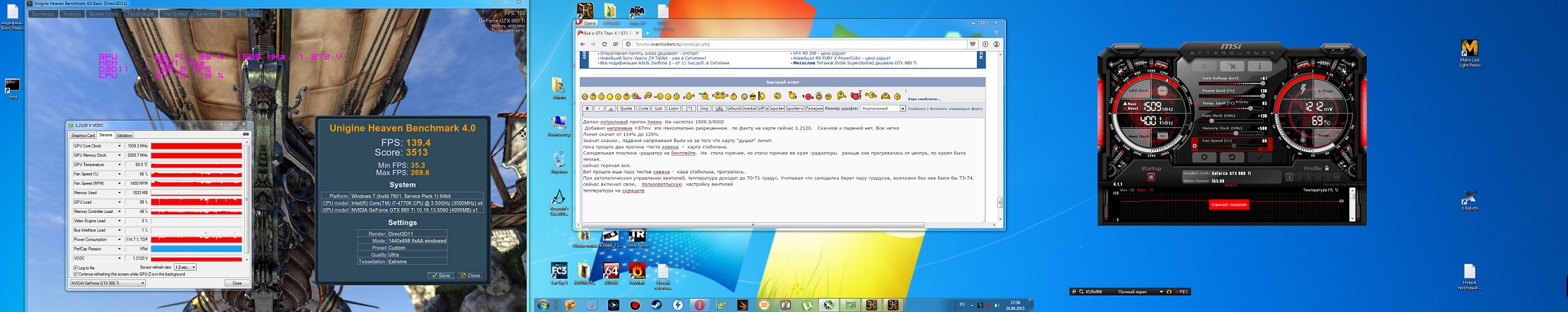Open Metro Last Light Redux shortcut
This screenshot has width=1568, height=312.
click(x=1470, y=53)
